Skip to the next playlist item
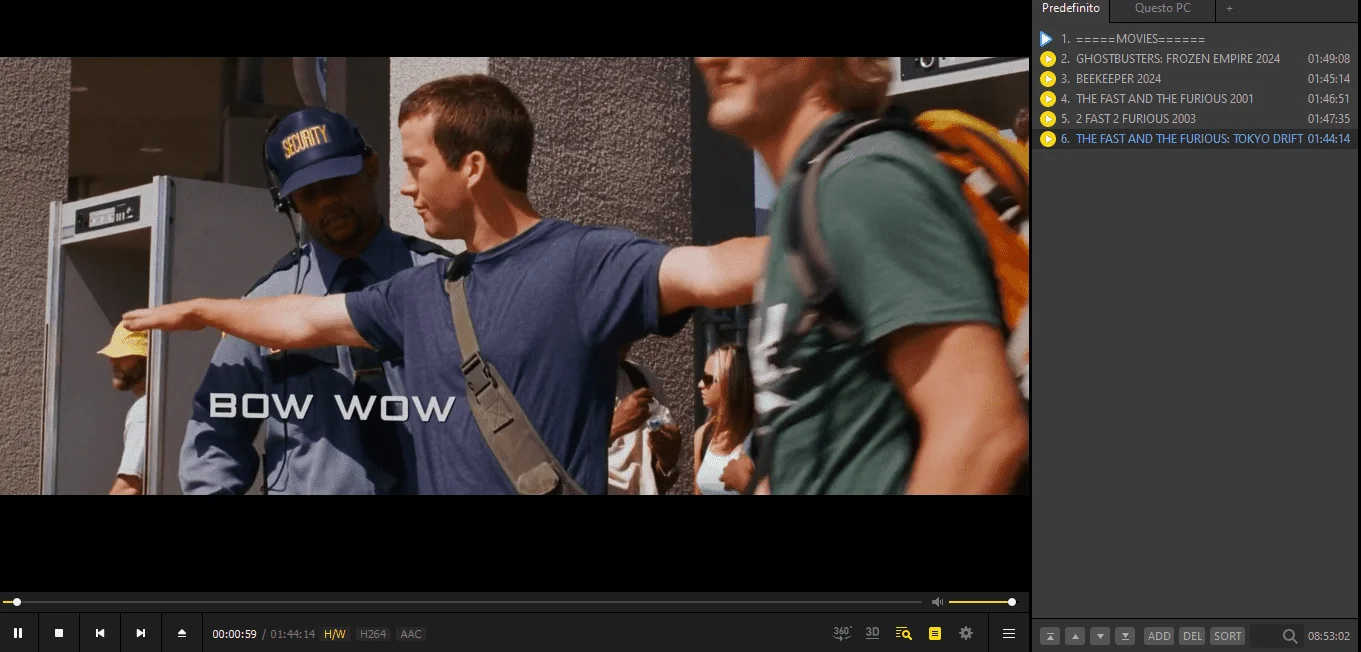 point(141,633)
